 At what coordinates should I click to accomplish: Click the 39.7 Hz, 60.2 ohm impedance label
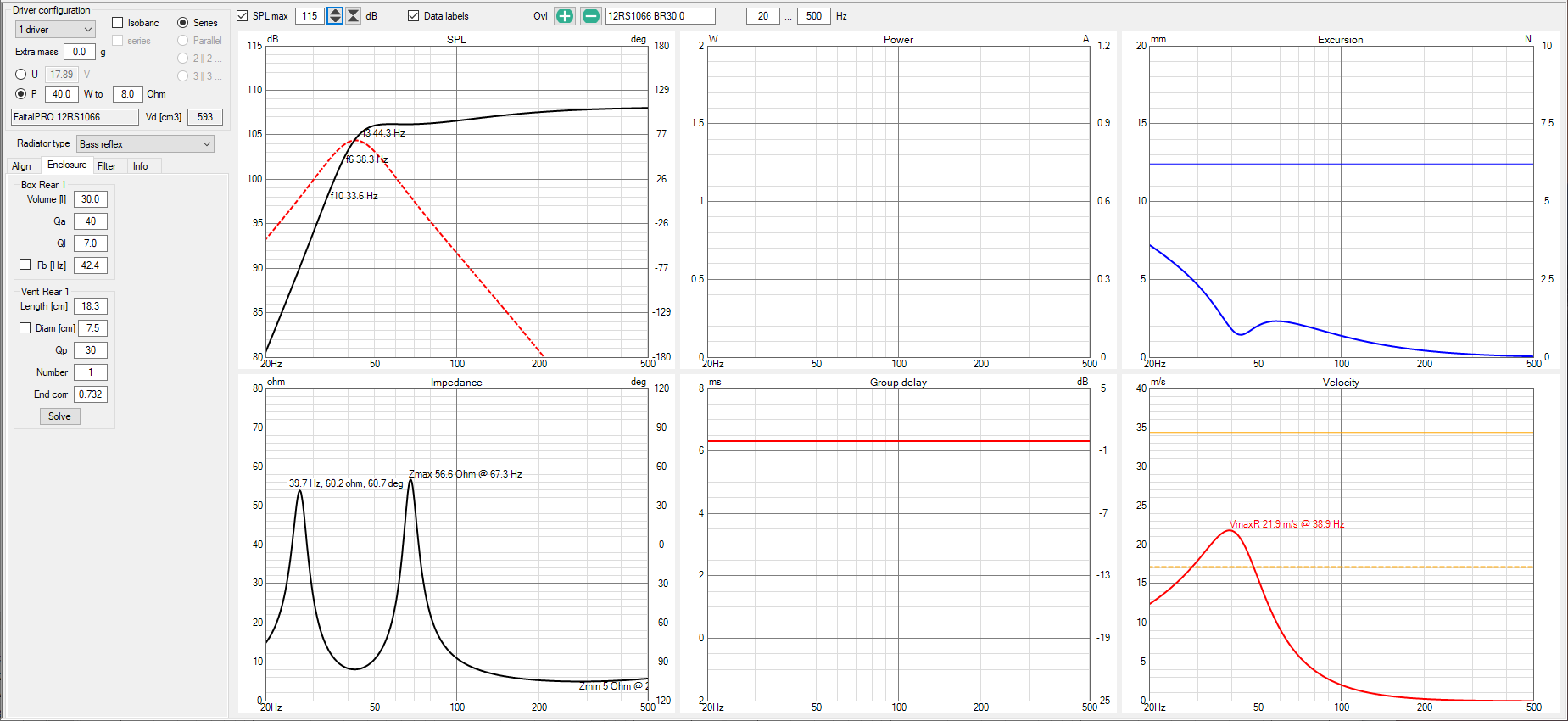coord(346,483)
